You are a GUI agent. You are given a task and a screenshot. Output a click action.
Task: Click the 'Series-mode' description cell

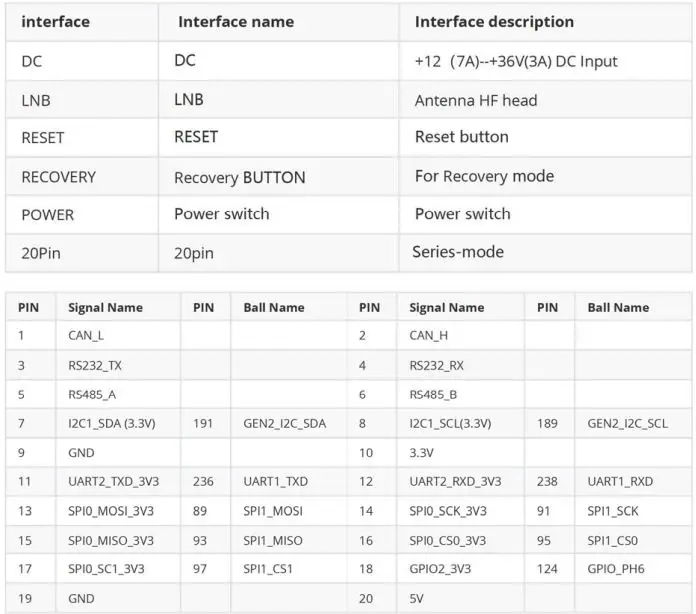click(x=458, y=252)
